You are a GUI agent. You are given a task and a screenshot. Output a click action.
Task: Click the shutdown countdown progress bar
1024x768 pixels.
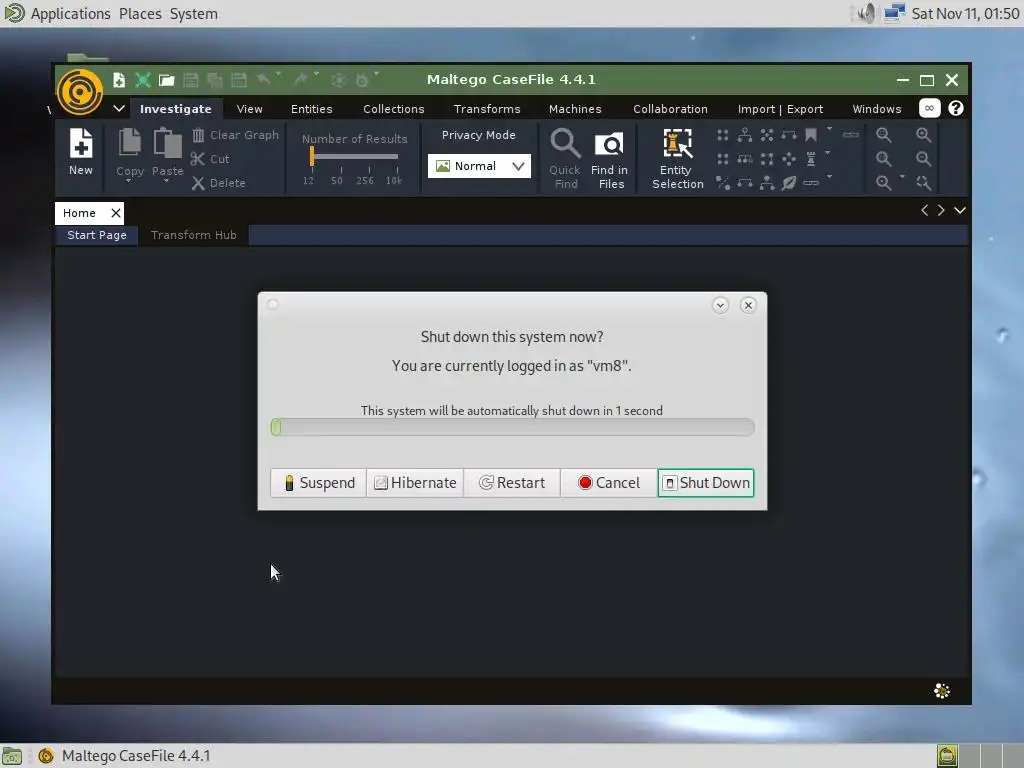click(x=513, y=427)
